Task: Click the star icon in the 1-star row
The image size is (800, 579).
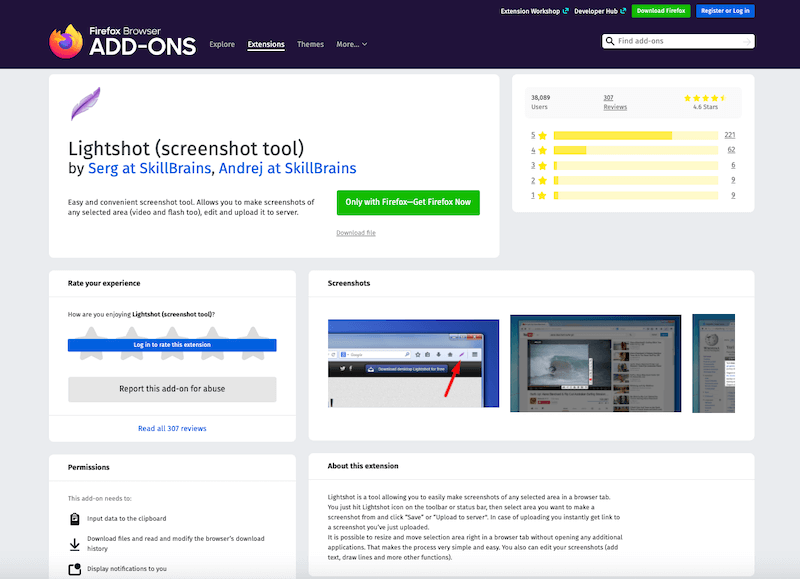Action: pyautogui.click(x=542, y=195)
